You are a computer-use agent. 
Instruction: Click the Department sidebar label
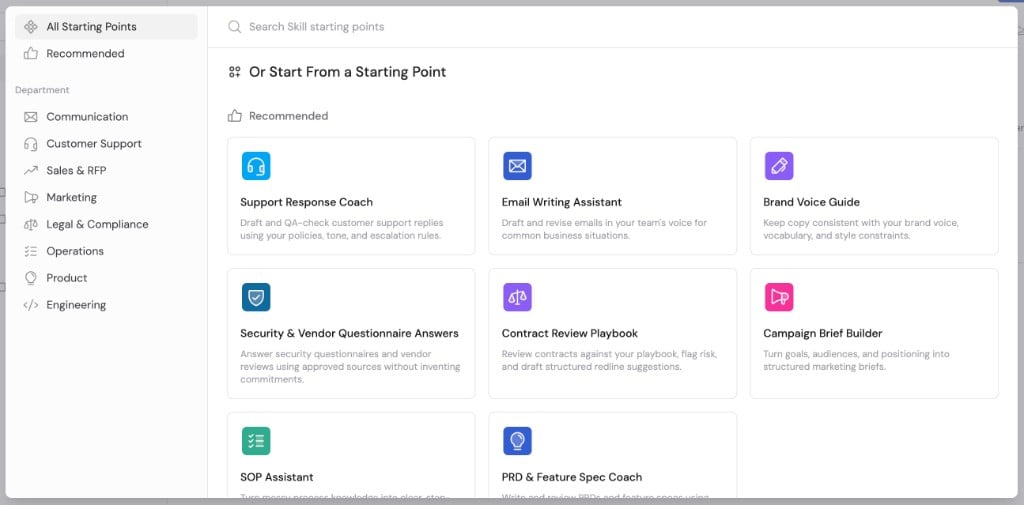click(42, 90)
